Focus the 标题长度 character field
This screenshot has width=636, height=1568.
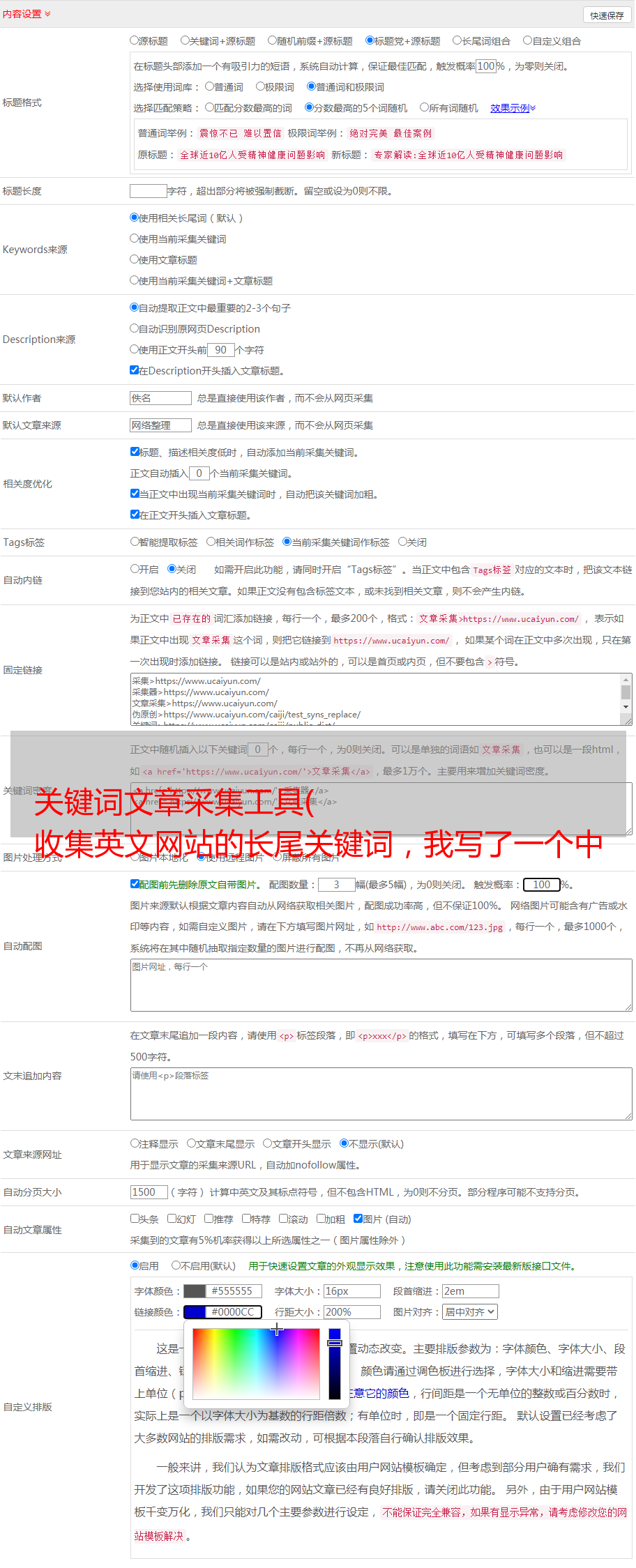pos(148,191)
